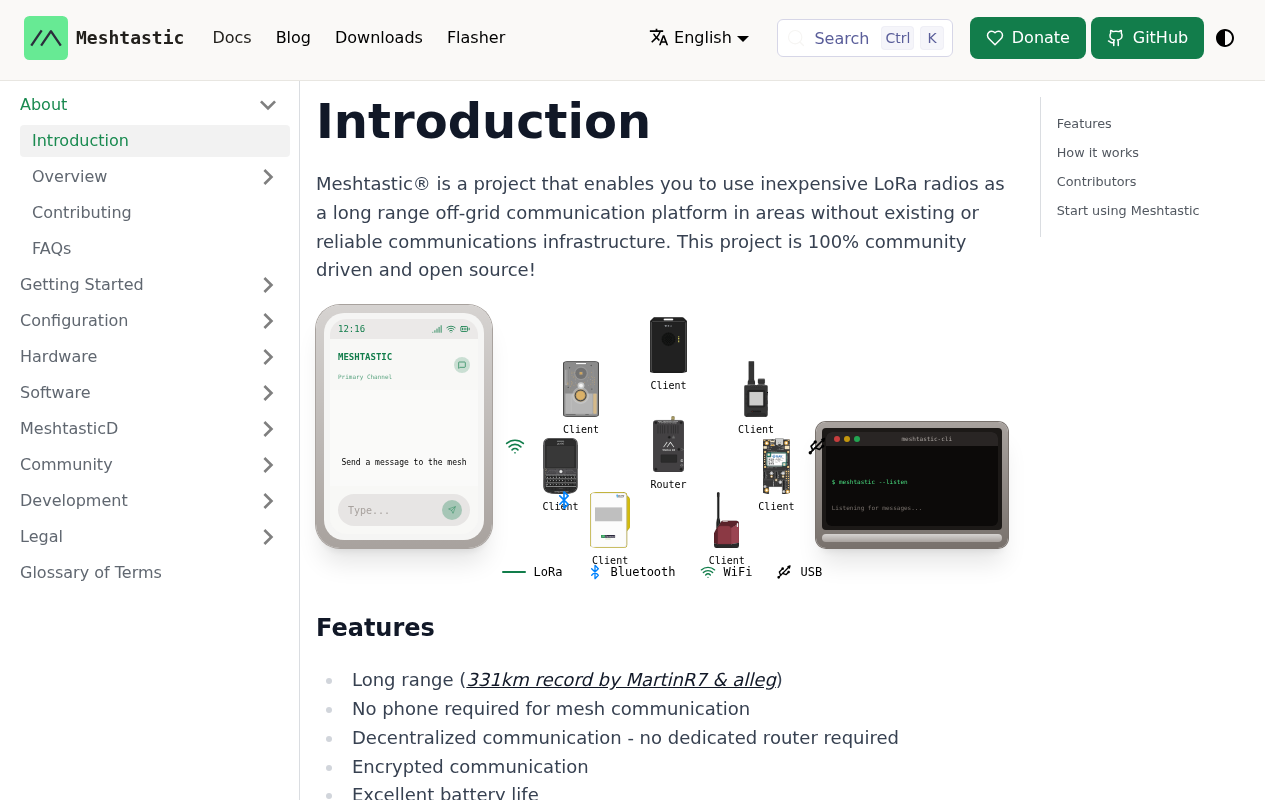
Task: Open the English language dropdown
Action: click(700, 38)
